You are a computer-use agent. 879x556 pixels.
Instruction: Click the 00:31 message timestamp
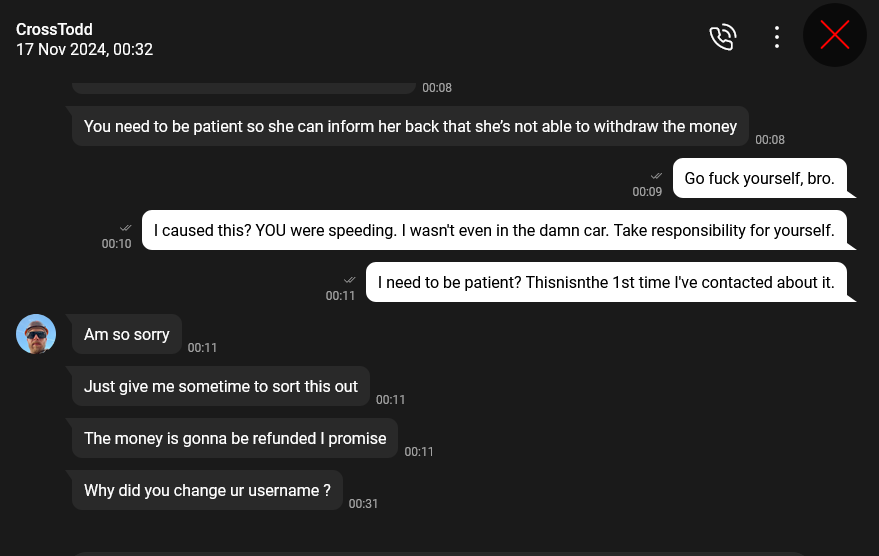[x=363, y=503]
